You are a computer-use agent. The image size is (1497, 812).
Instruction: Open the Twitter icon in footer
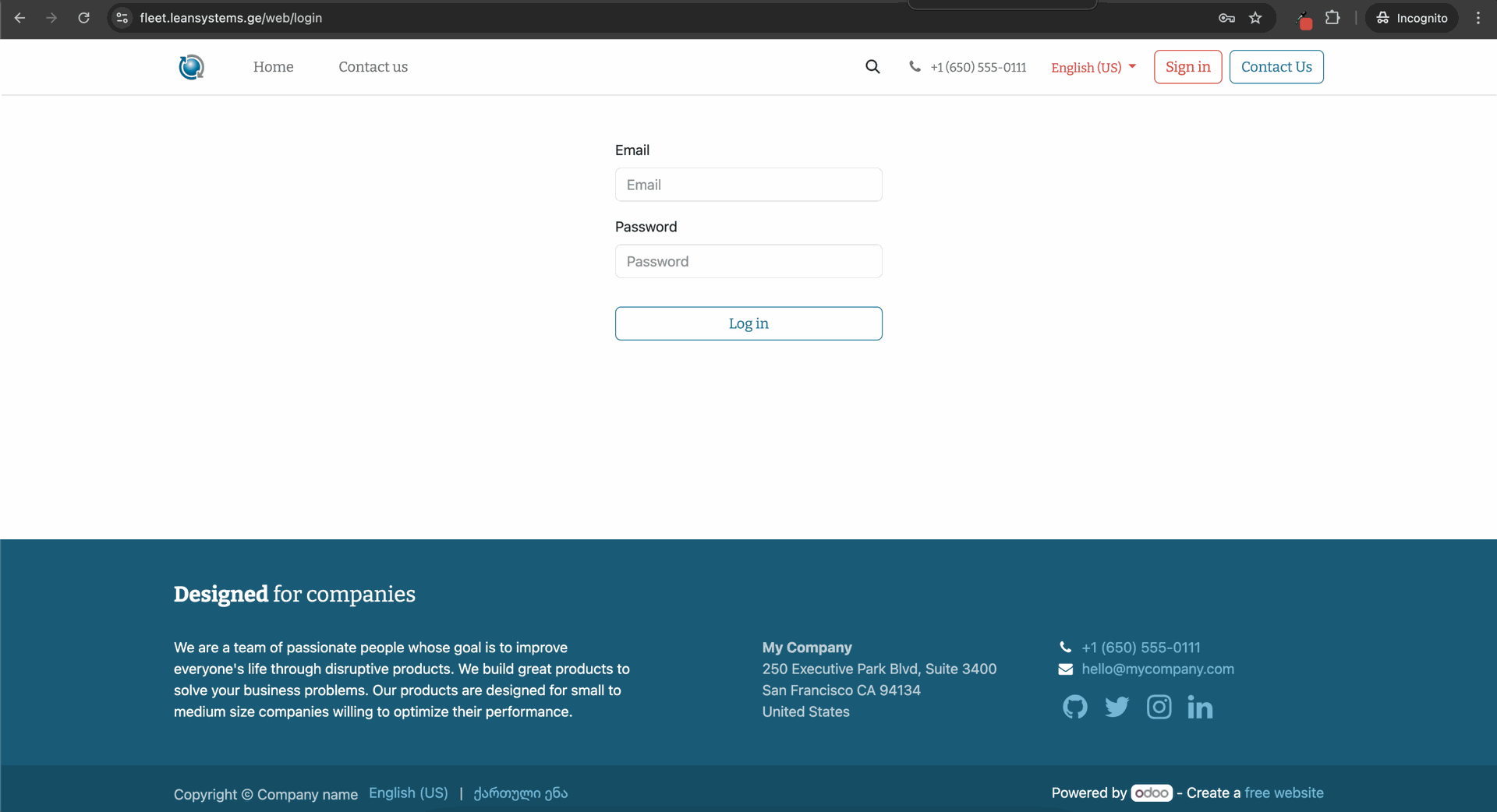click(1117, 707)
